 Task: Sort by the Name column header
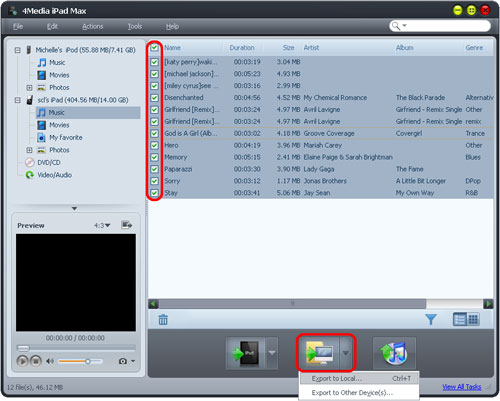(172, 48)
